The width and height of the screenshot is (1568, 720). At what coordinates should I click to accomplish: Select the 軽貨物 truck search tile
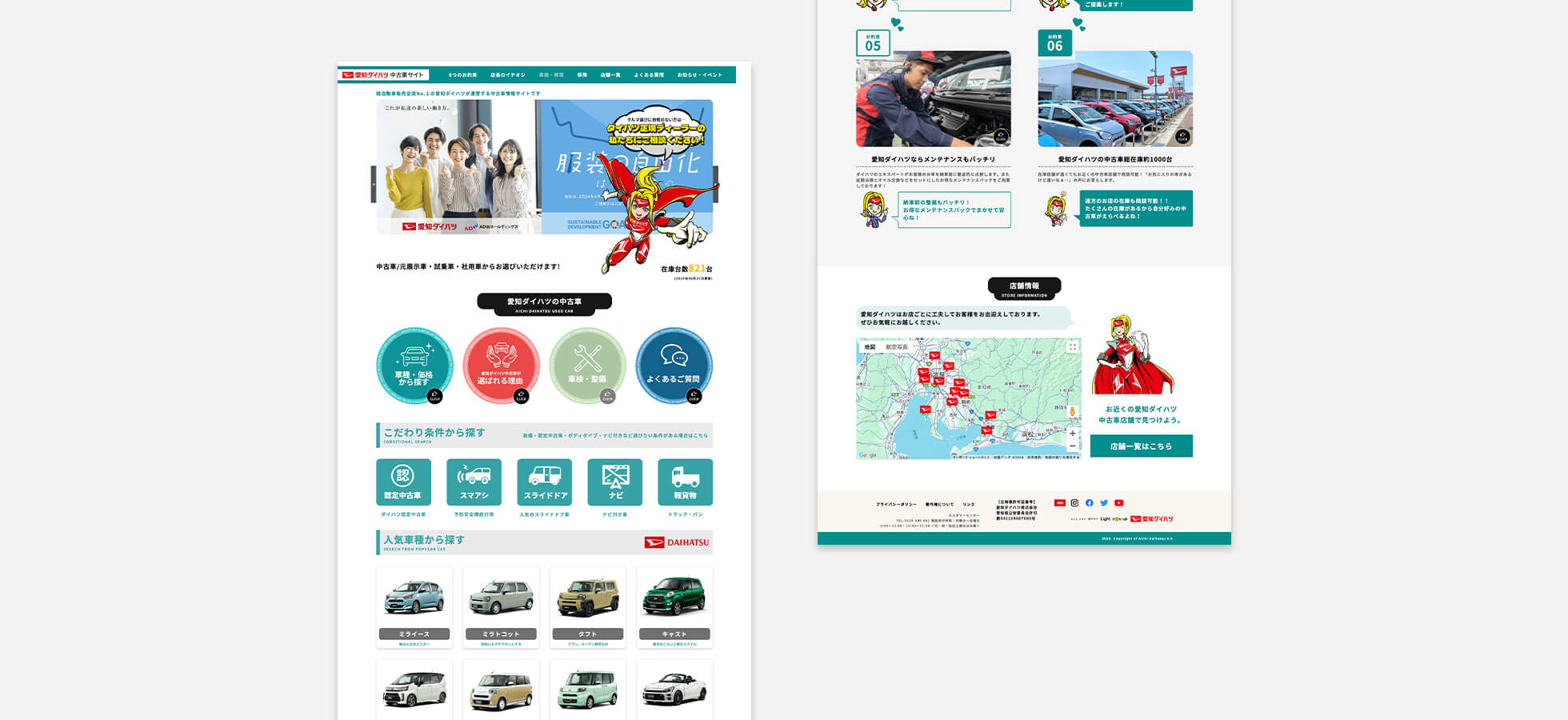[685, 482]
